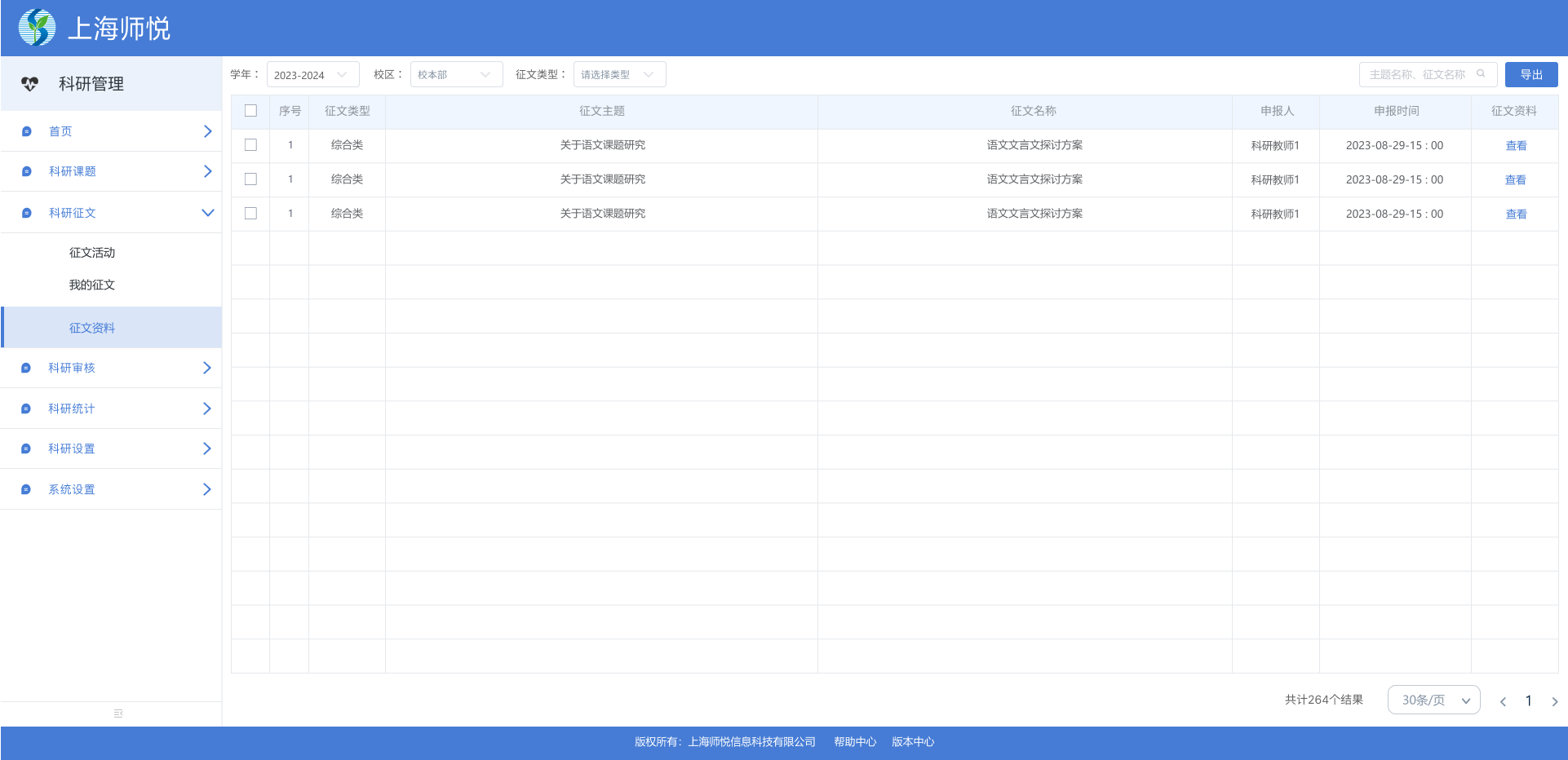Open 我的征文 in the sidebar
1568x760 pixels.
click(x=92, y=285)
